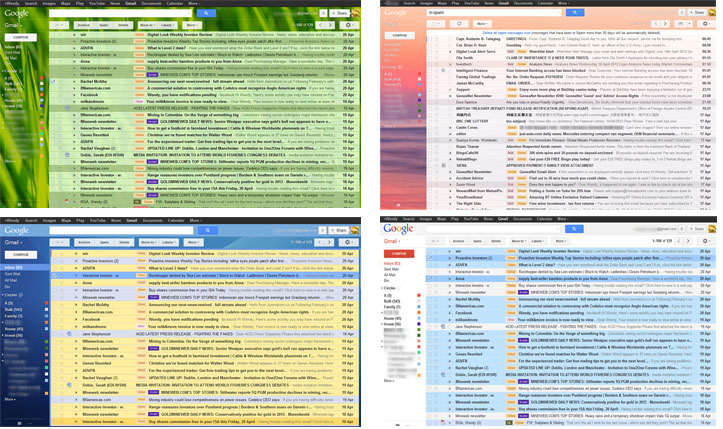
Task: Click Spam button in blue-theme toolbar
Action: (x=105, y=242)
